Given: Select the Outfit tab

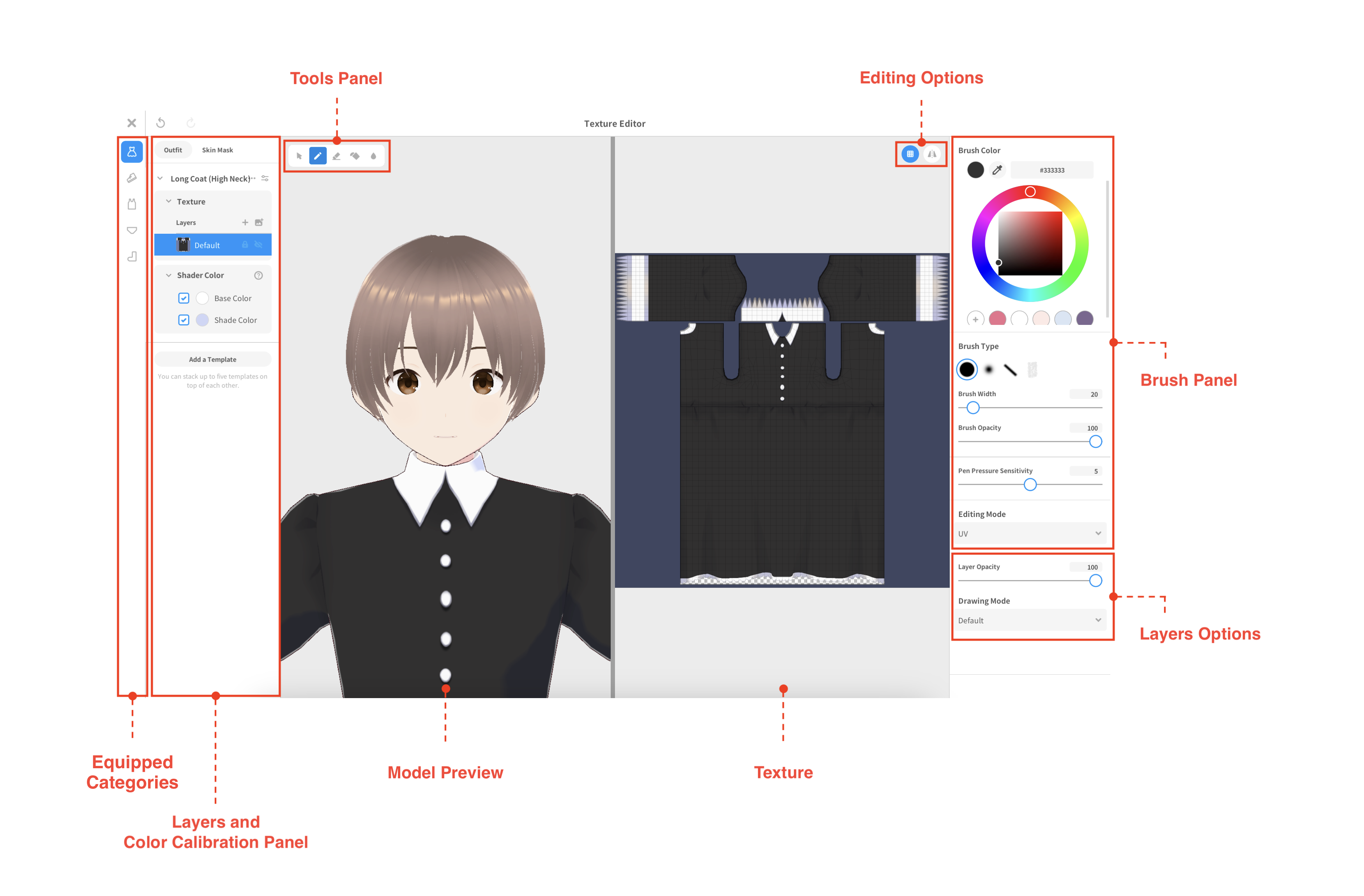Looking at the screenshot, I should coord(173,150).
